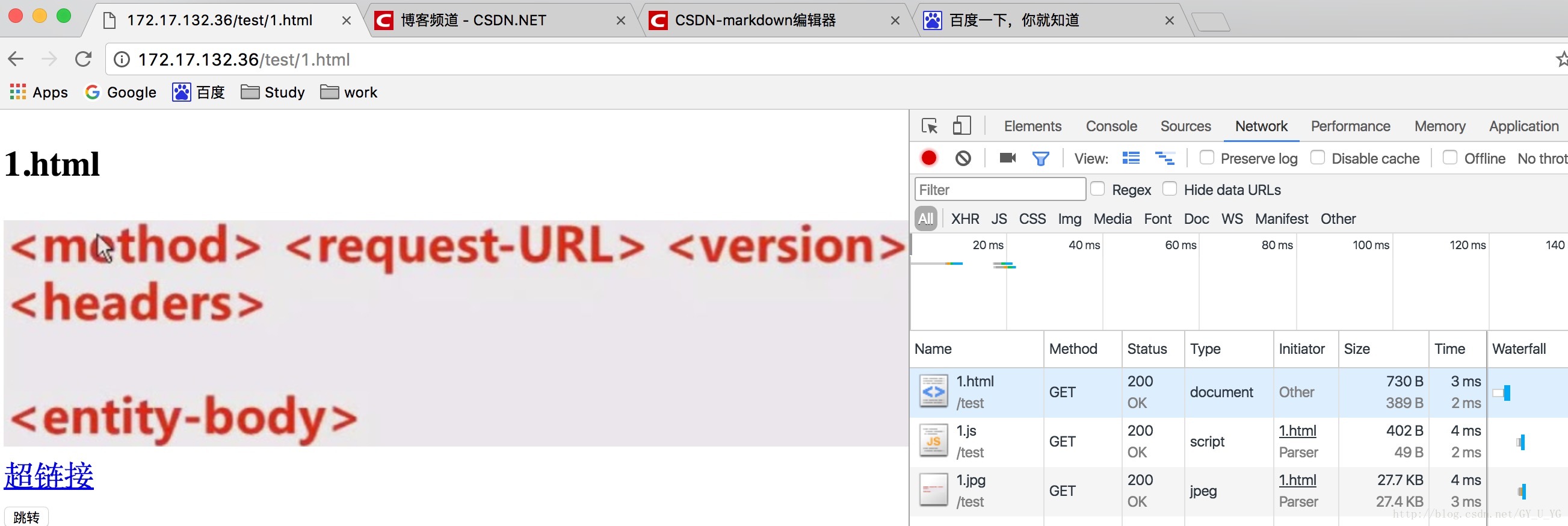Open the Study bookmarks folder

[273, 92]
